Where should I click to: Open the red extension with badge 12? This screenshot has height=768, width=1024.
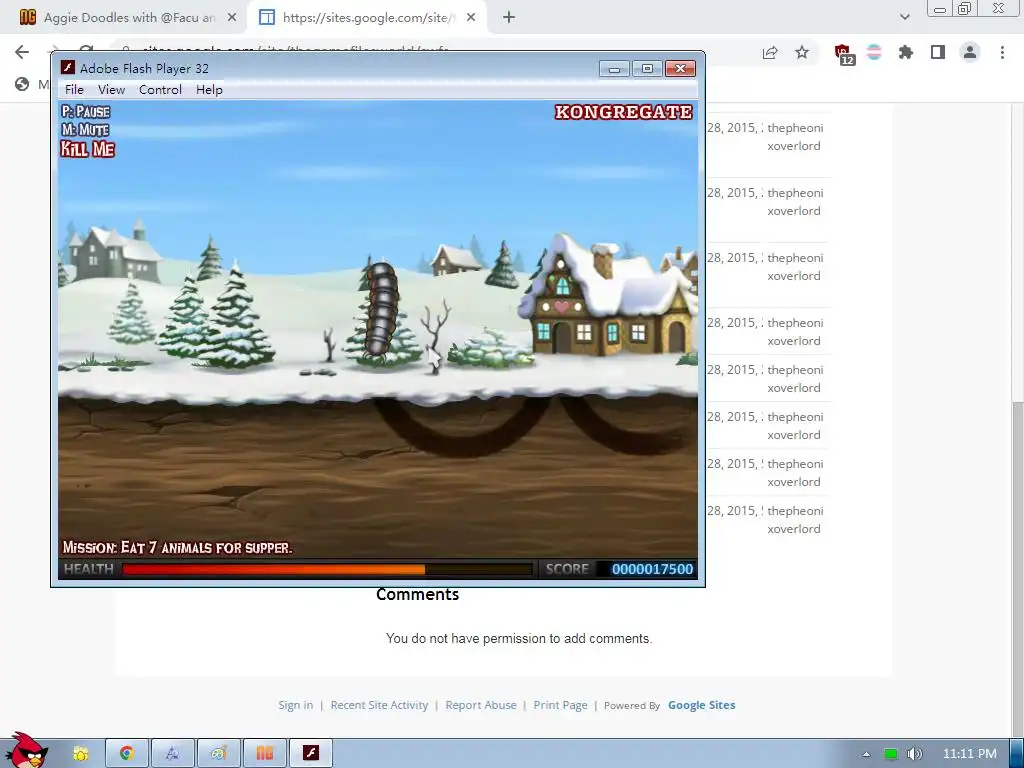(x=844, y=54)
